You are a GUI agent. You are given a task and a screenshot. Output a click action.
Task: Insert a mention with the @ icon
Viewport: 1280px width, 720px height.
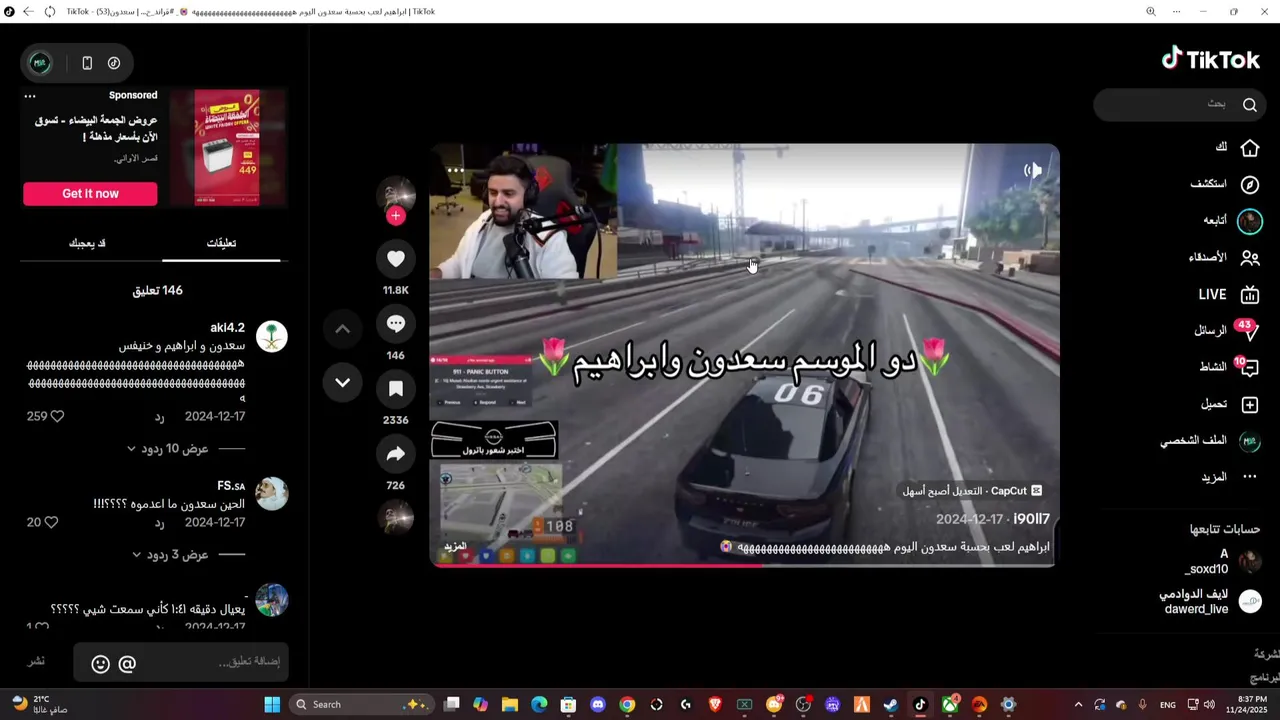[x=127, y=663]
